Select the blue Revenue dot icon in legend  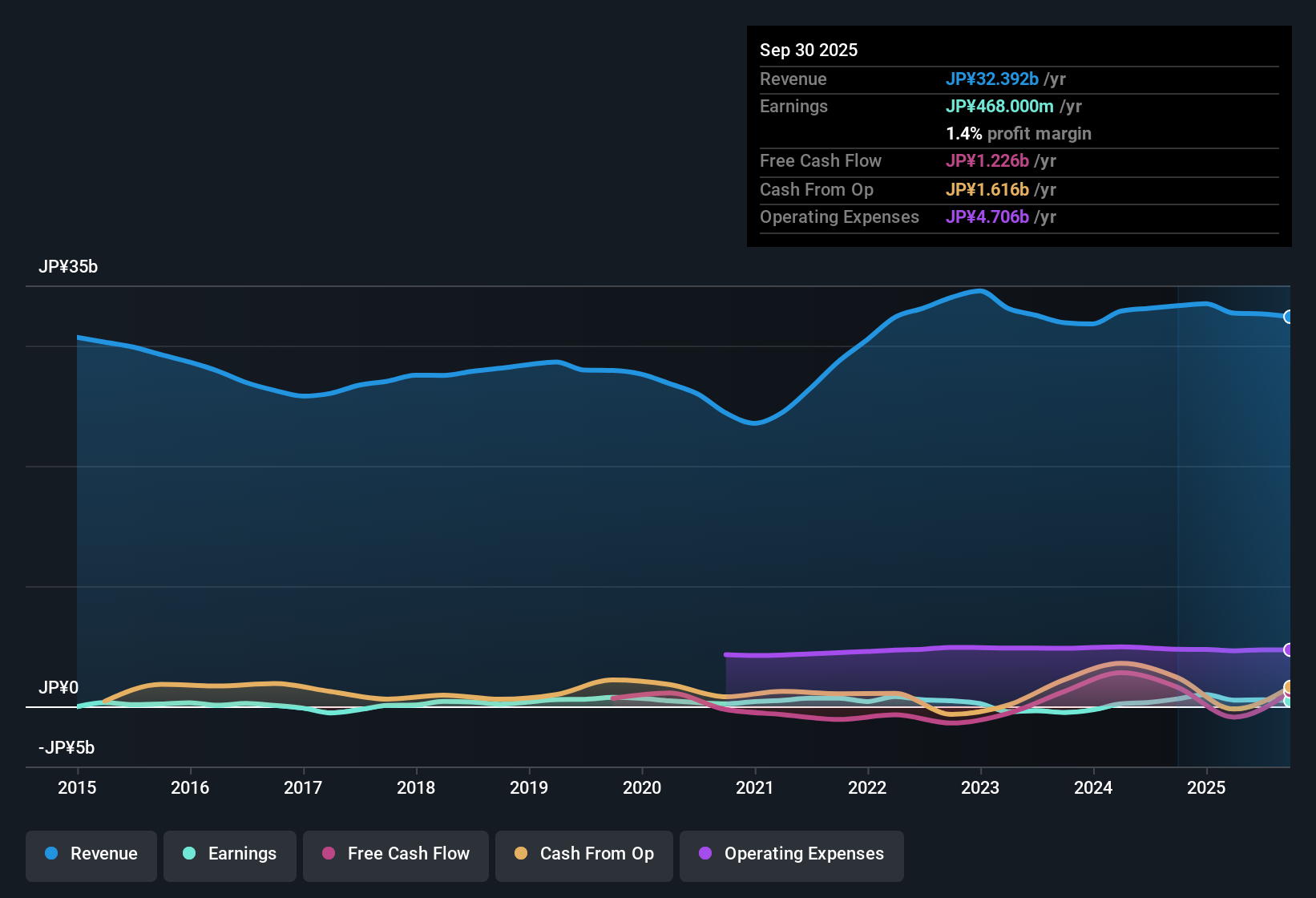[x=51, y=854]
